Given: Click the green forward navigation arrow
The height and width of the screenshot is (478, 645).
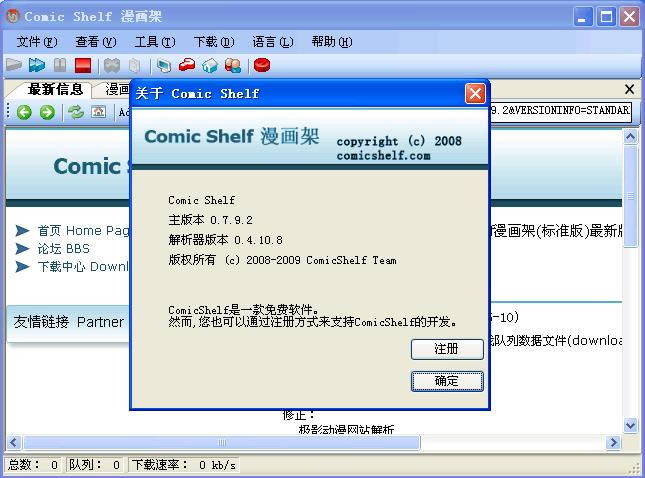Looking at the screenshot, I should 46,112.
